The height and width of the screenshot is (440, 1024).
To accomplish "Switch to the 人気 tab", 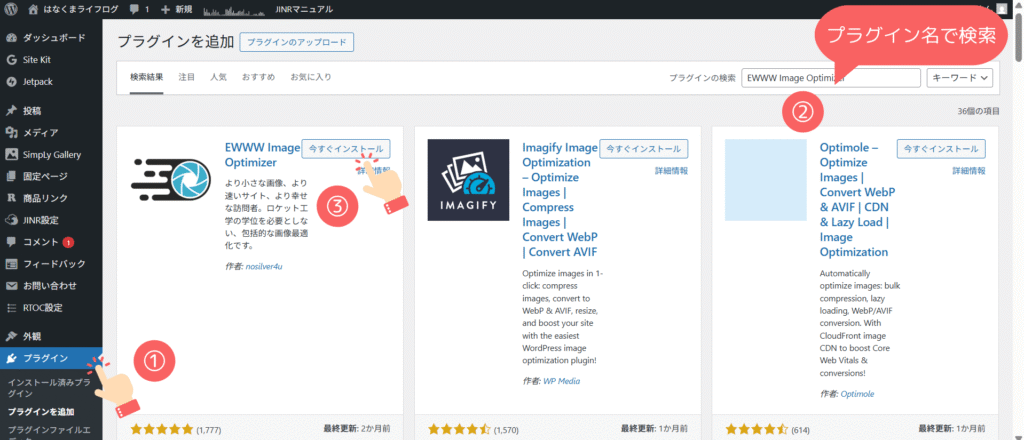I will (218, 77).
